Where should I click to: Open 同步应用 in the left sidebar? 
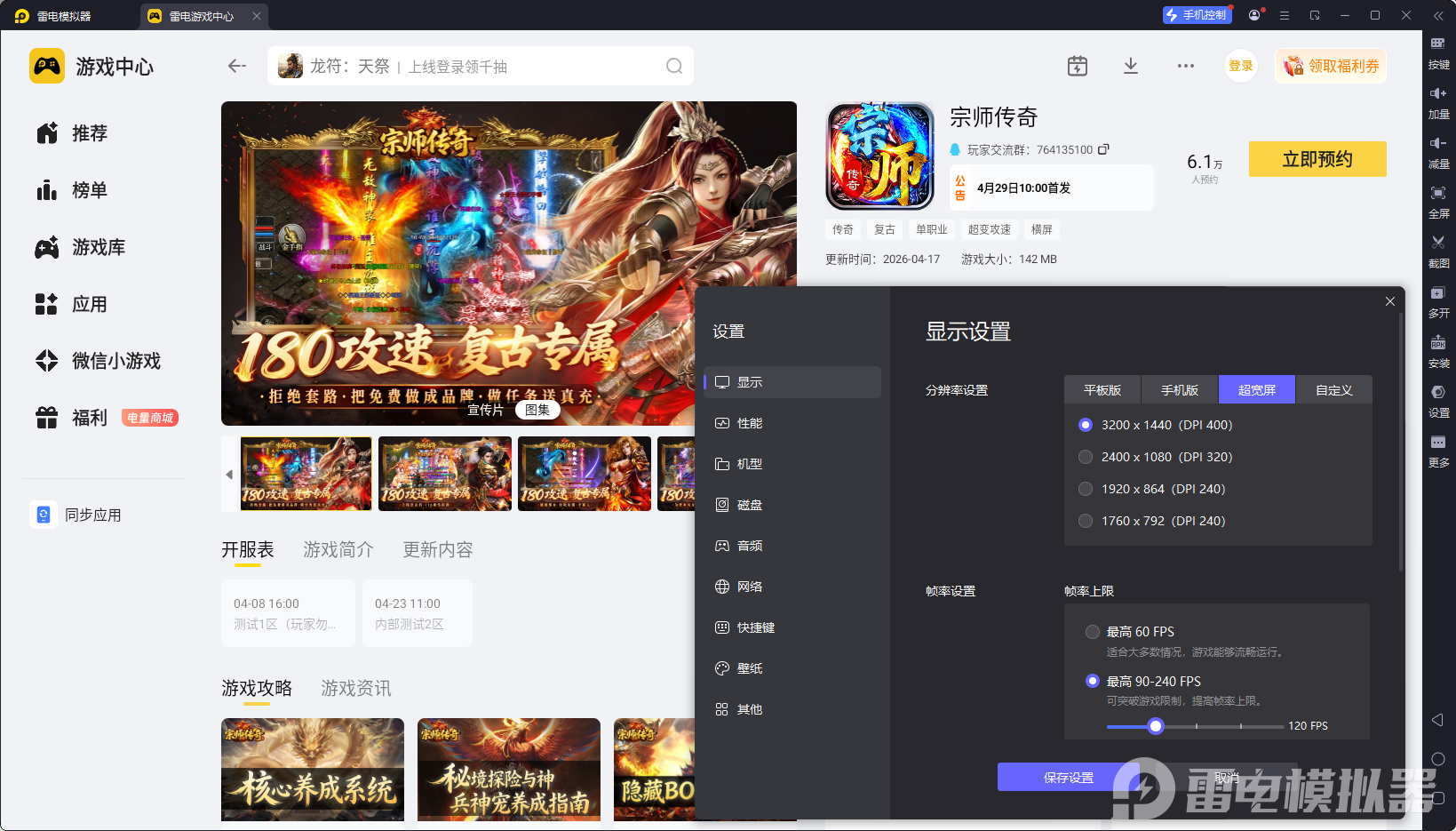(x=76, y=515)
